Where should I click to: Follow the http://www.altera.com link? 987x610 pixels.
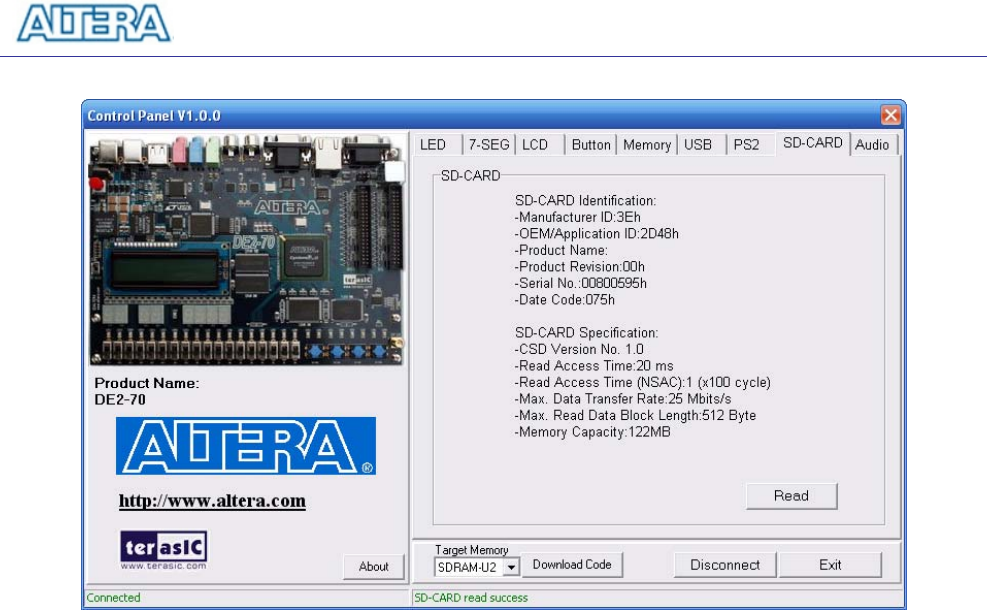pyautogui.click(x=212, y=501)
